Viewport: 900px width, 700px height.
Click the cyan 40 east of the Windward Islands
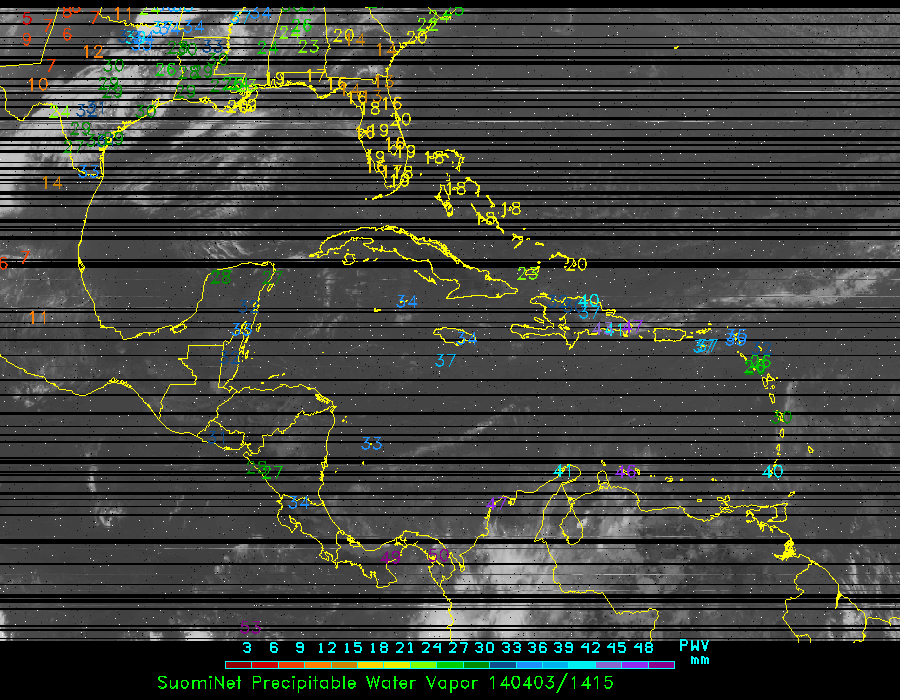click(772, 471)
